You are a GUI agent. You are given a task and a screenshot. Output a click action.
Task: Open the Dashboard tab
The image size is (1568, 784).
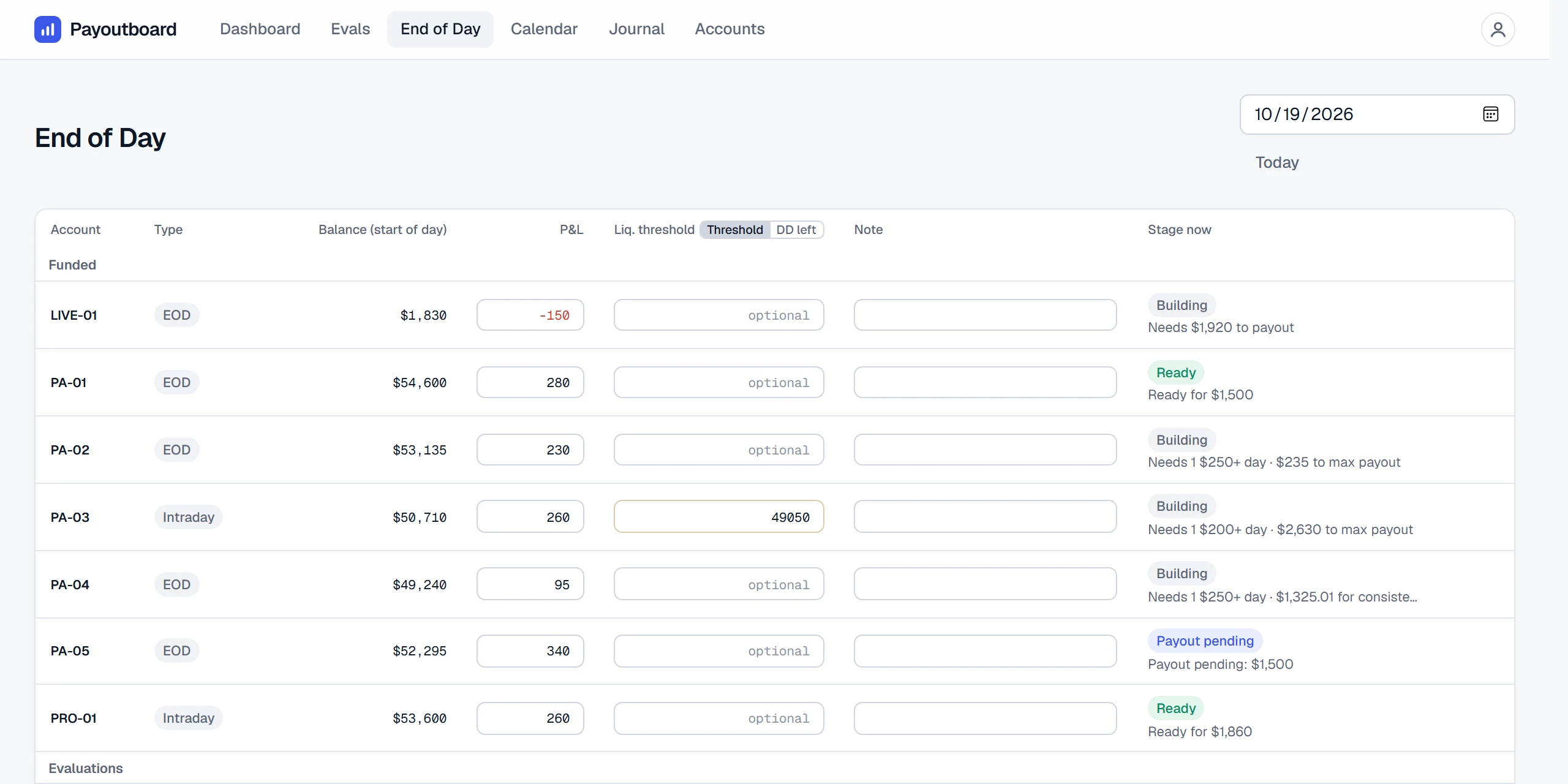point(260,29)
